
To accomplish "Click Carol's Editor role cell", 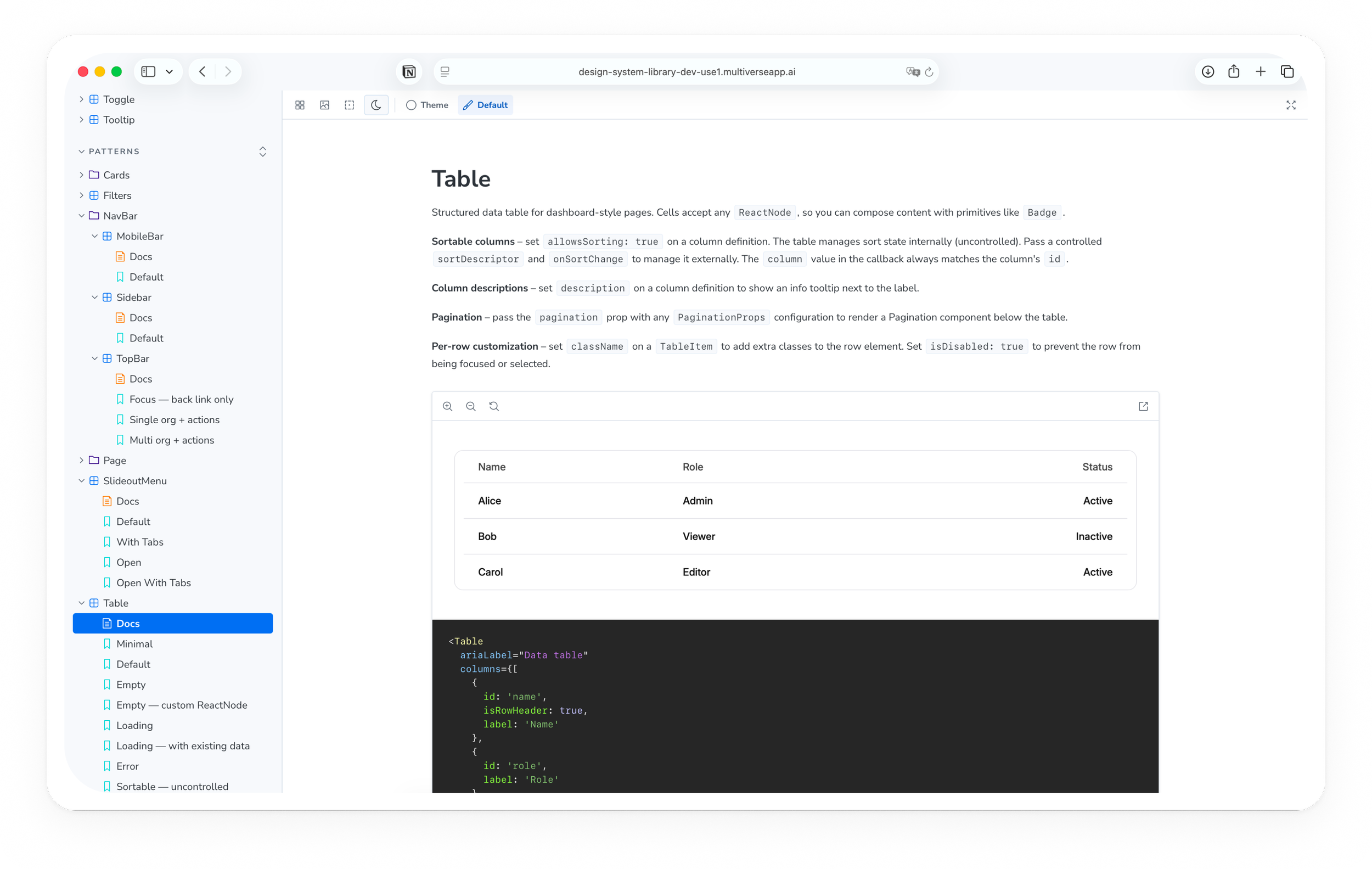I will 696,572.
